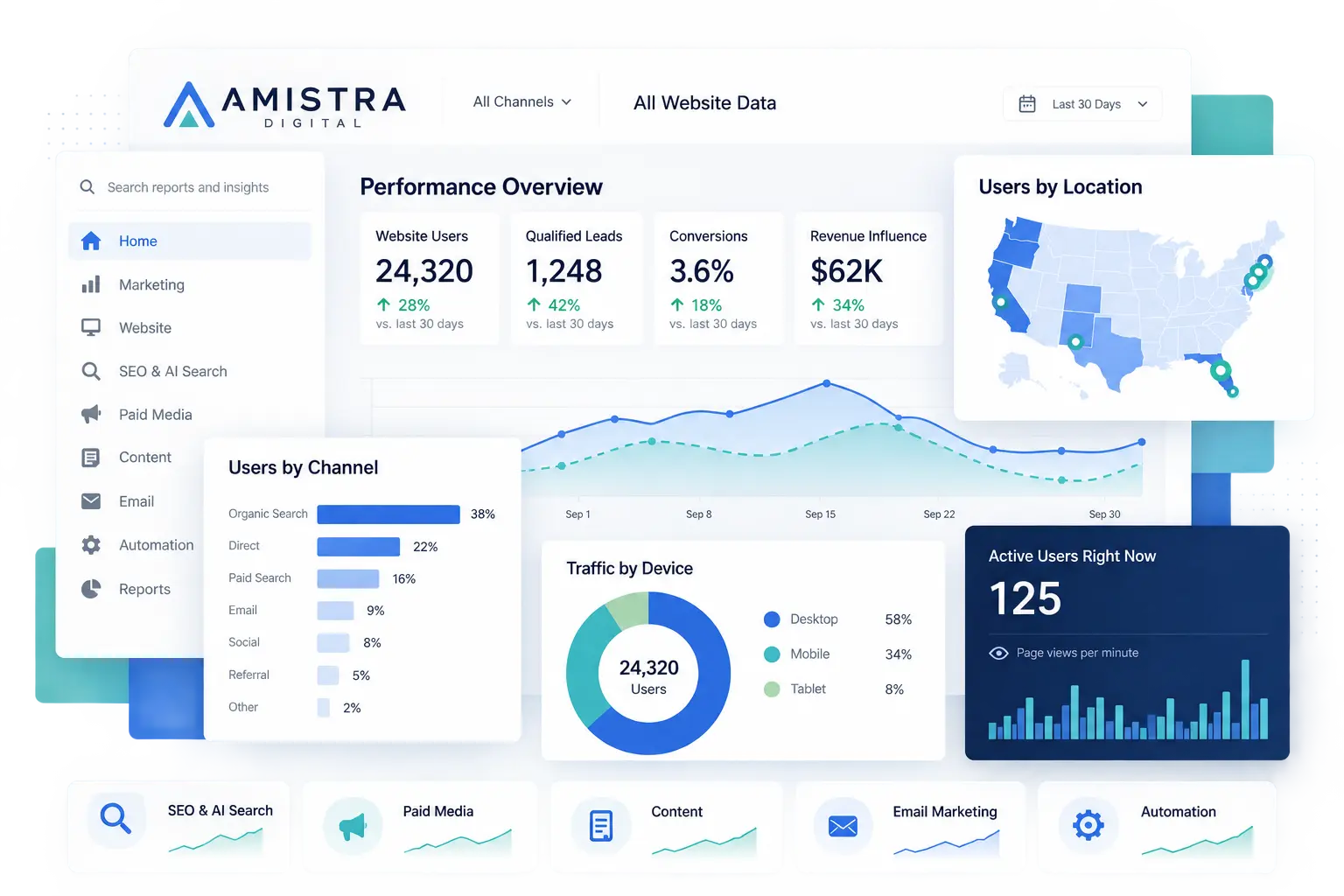The height and width of the screenshot is (896, 1344).
Task: Click the Sep 22 axis label
Action: click(x=939, y=514)
